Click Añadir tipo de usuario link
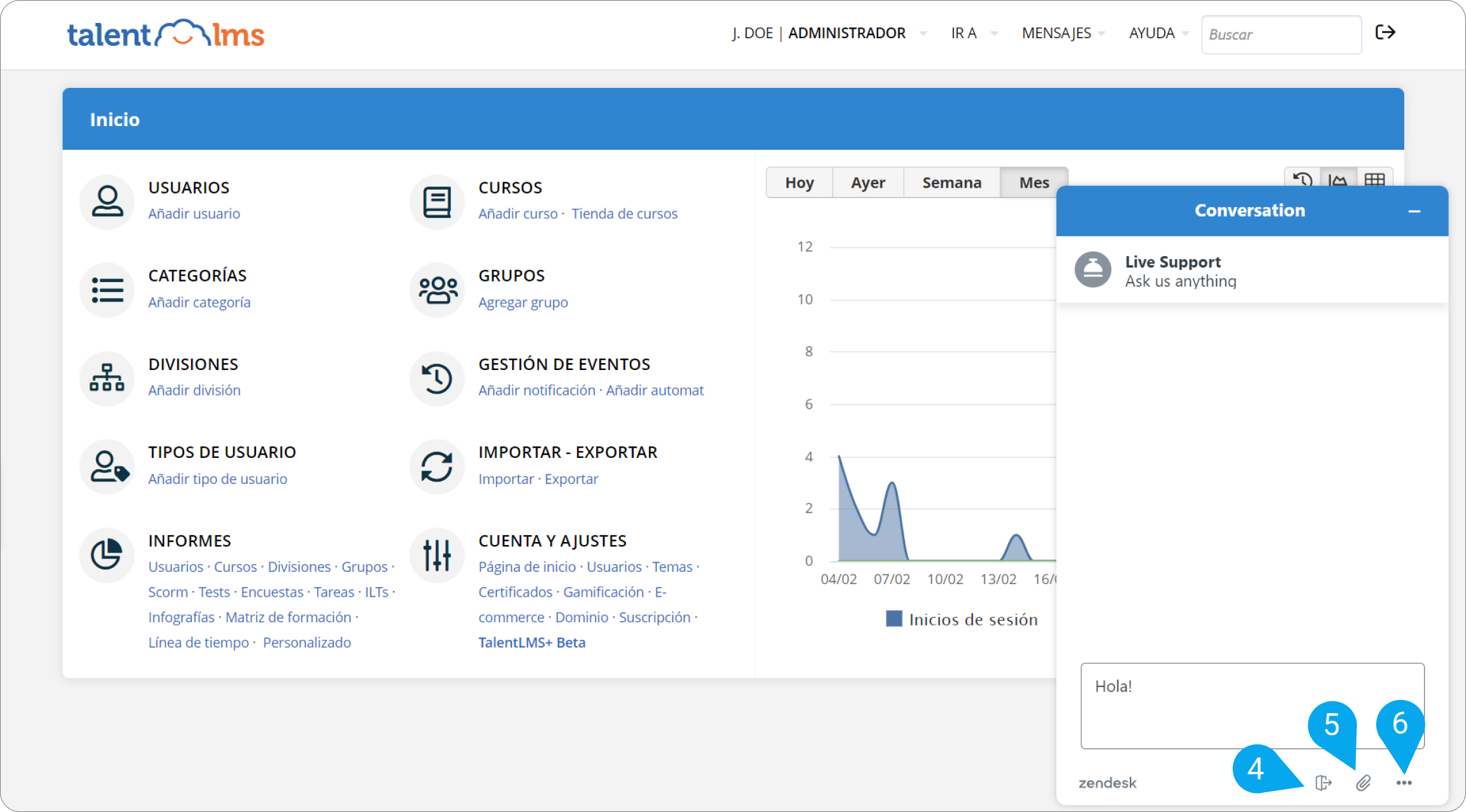 tap(218, 478)
